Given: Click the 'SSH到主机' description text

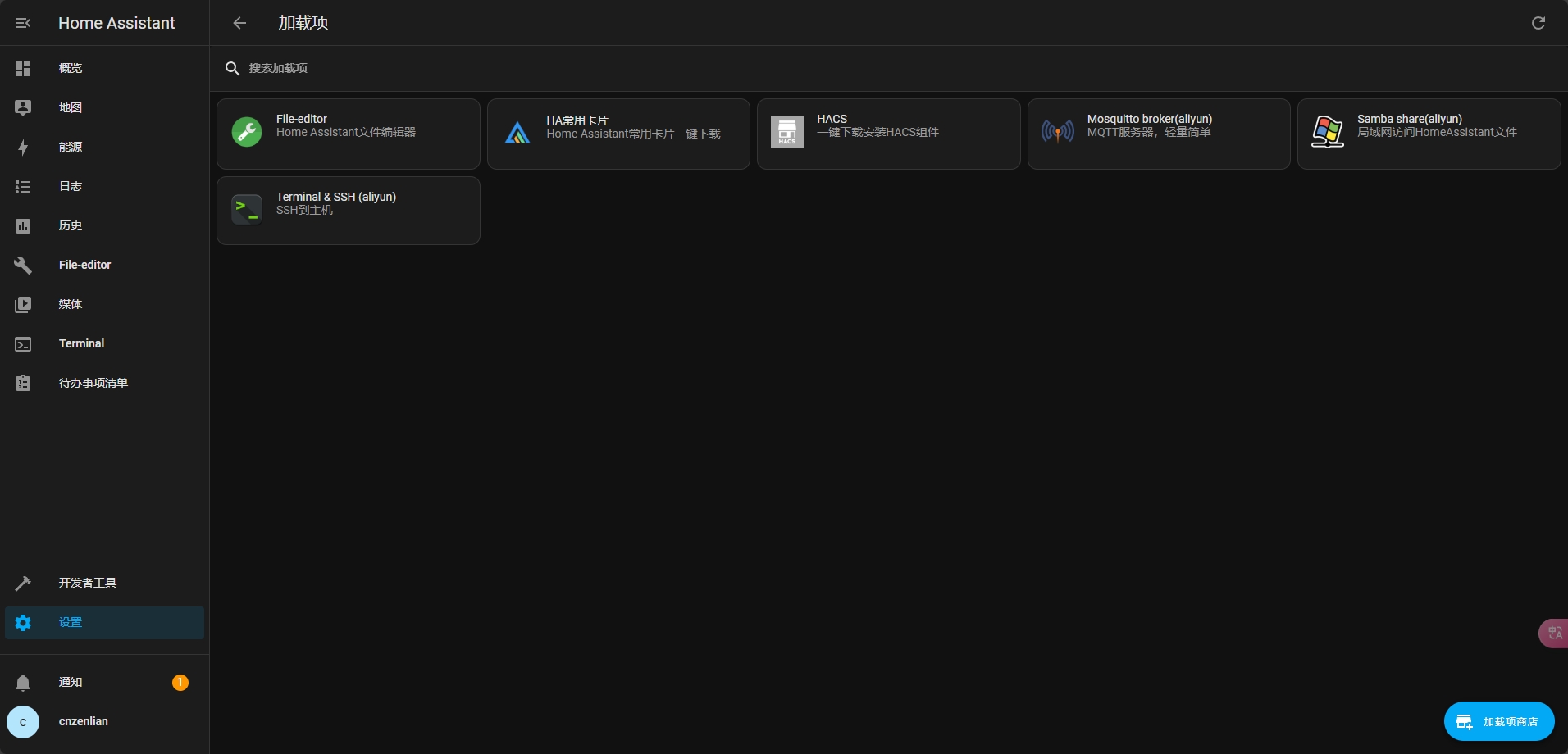Looking at the screenshot, I should tap(304, 211).
